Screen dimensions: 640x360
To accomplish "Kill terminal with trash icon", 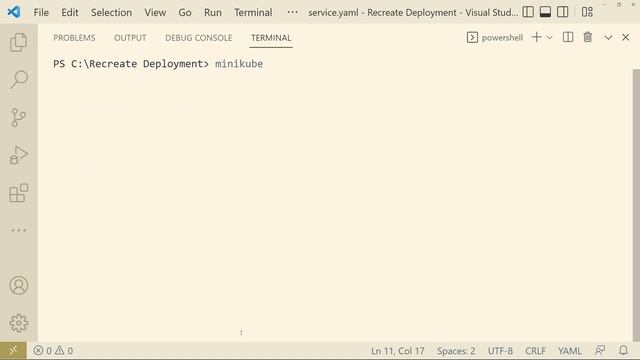I will 588,37.
